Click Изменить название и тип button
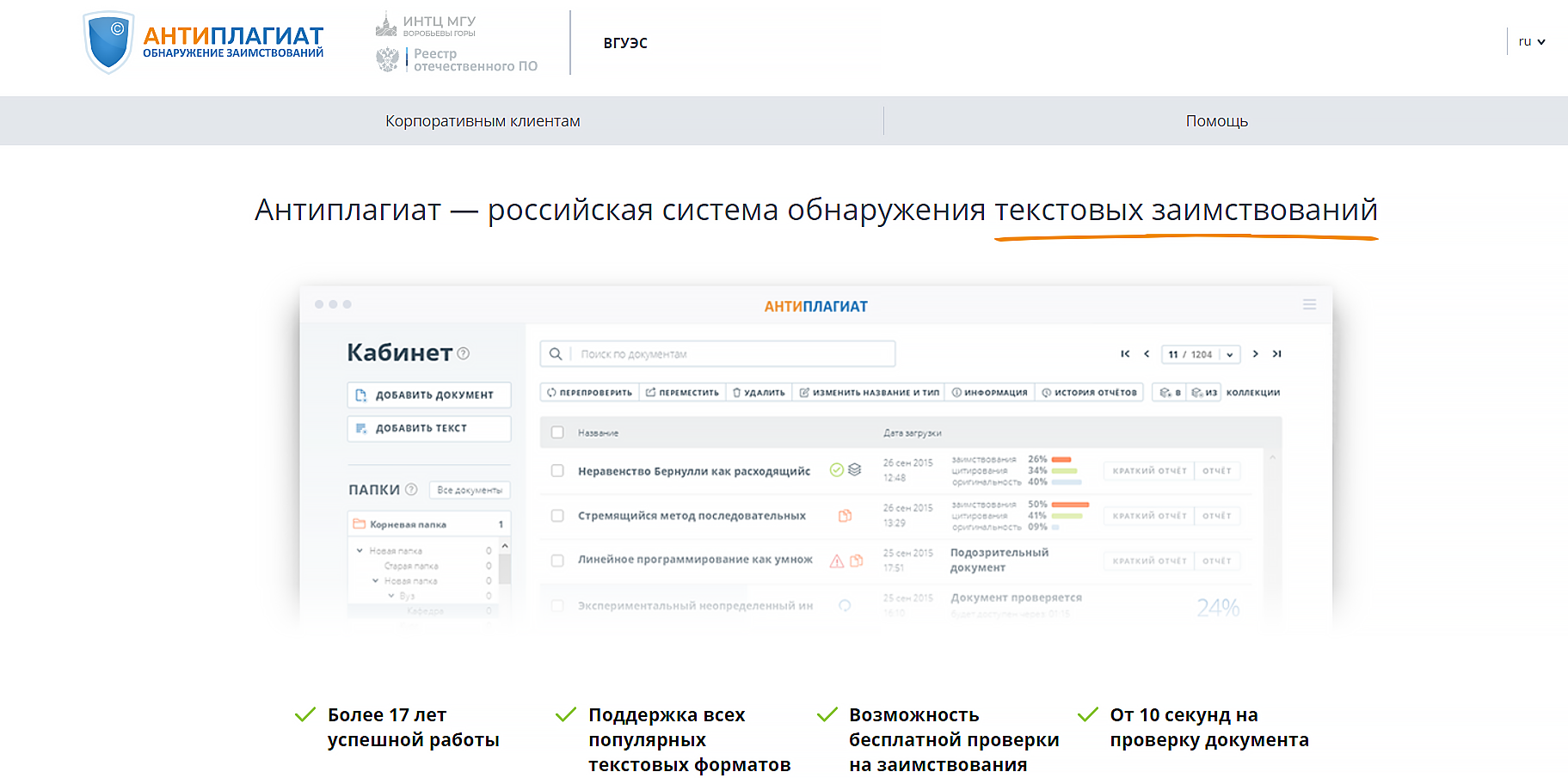The height and width of the screenshot is (778, 1568). point(869,392)
